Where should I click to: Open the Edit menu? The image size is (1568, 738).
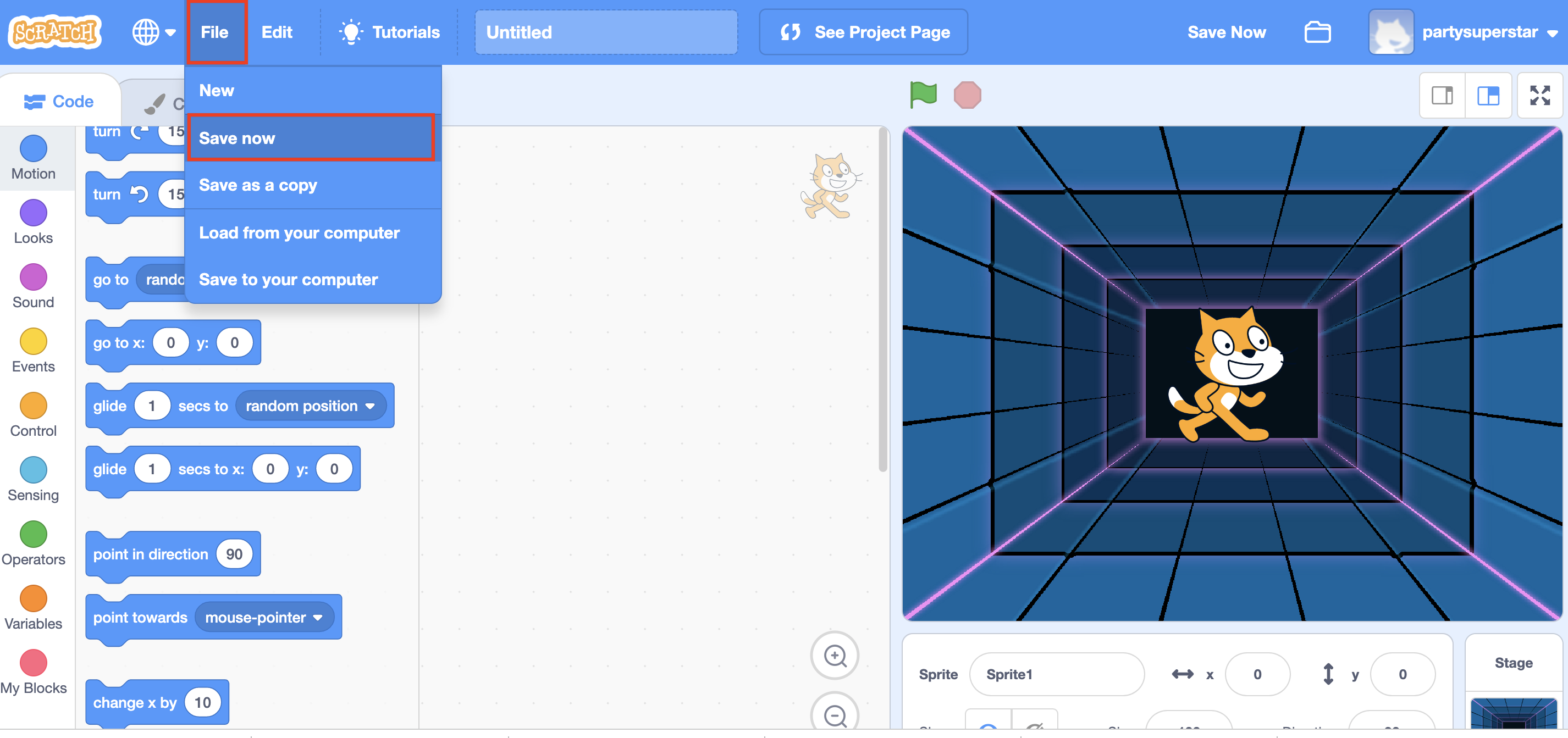[277, 32]
